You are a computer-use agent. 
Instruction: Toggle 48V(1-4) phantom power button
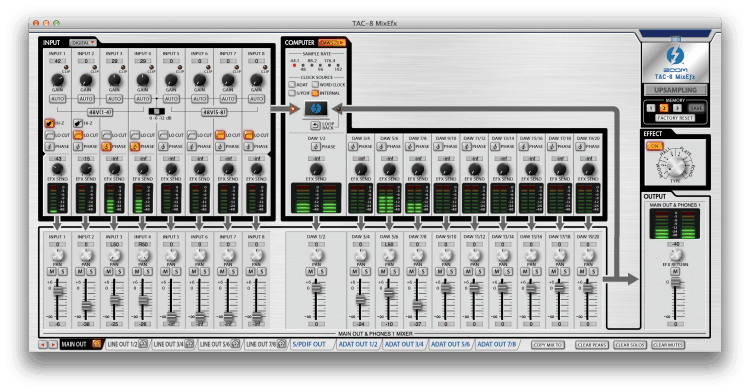point(100,112)
